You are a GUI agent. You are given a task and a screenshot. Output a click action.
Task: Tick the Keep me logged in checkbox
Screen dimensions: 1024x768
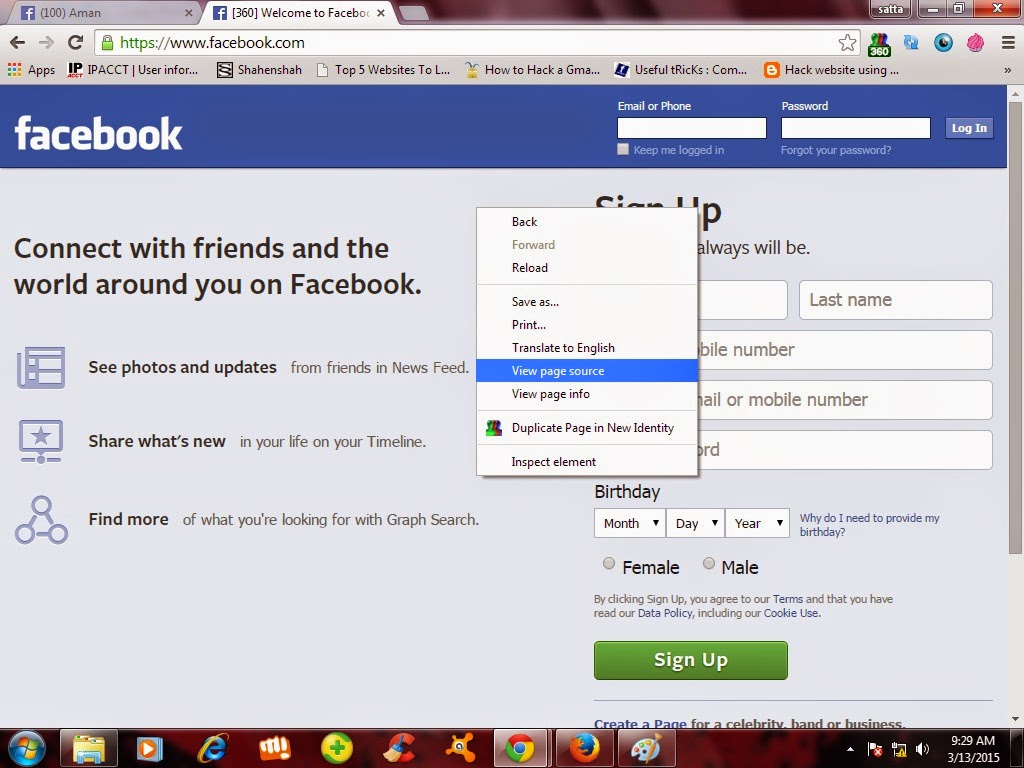(623, 150)
